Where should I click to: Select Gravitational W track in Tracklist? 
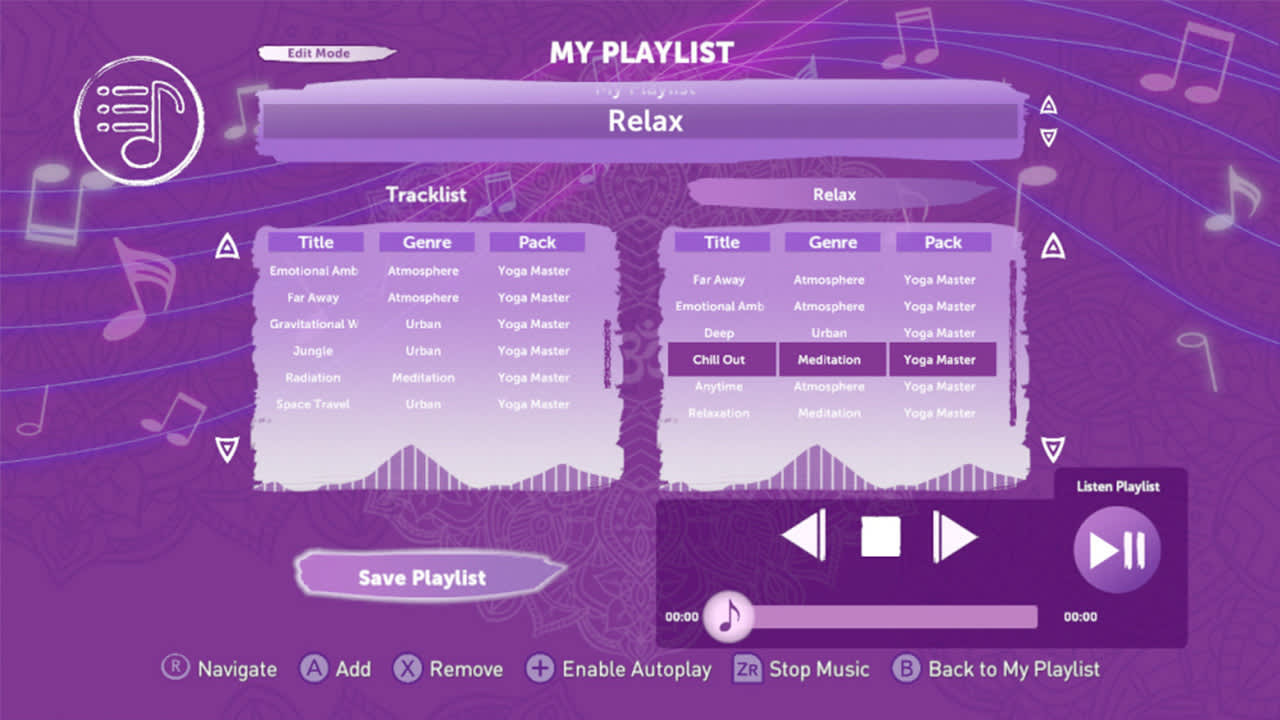click(314, 324)
